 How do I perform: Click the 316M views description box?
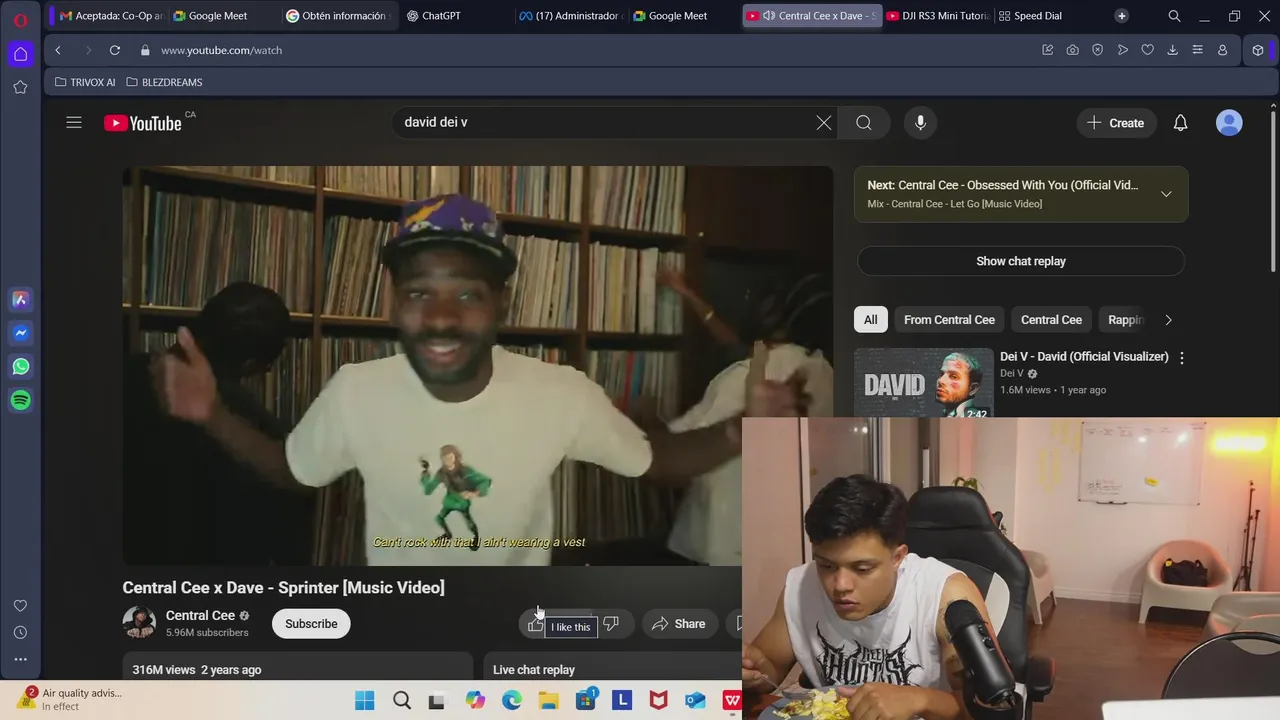click(298, 667)
